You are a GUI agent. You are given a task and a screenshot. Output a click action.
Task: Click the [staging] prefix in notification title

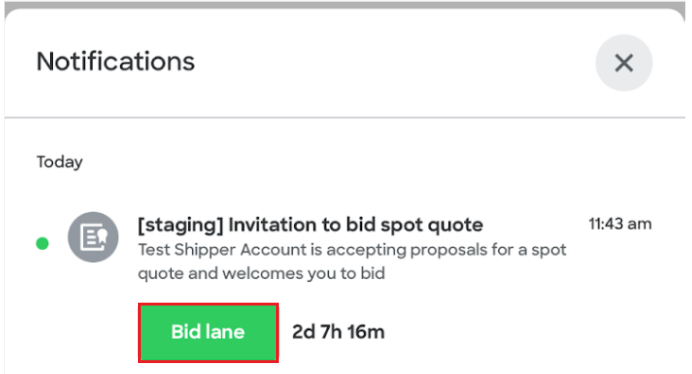181,225
